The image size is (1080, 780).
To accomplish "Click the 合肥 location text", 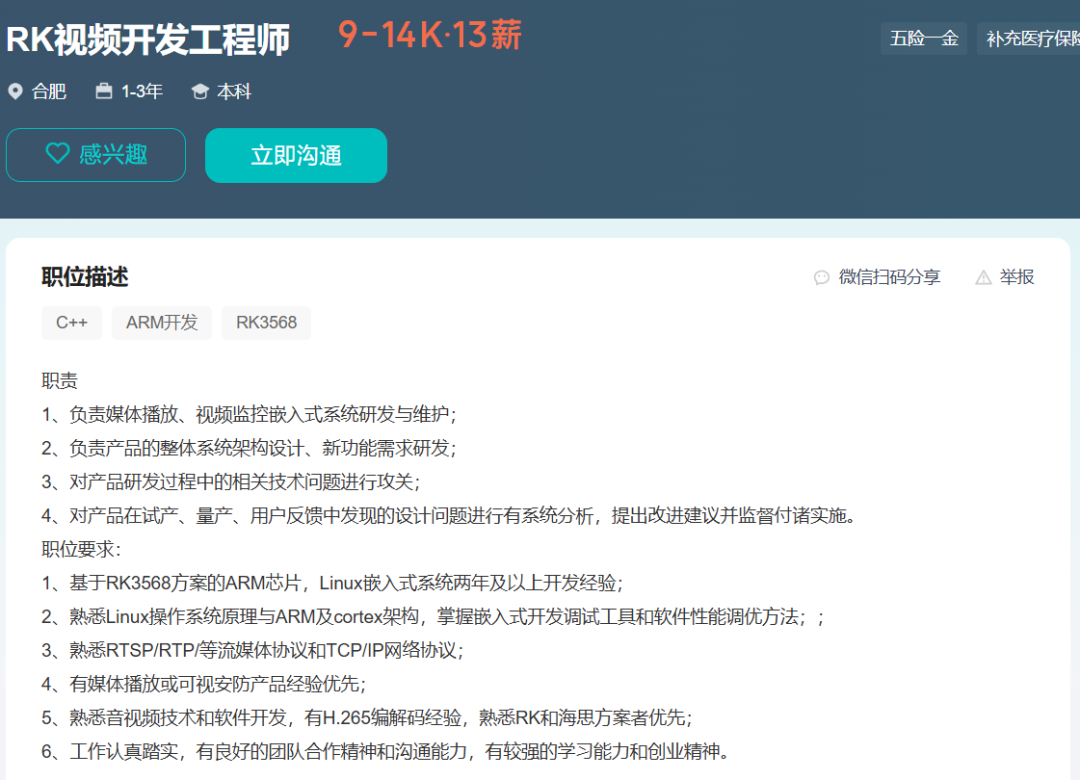I will [49, 91].
